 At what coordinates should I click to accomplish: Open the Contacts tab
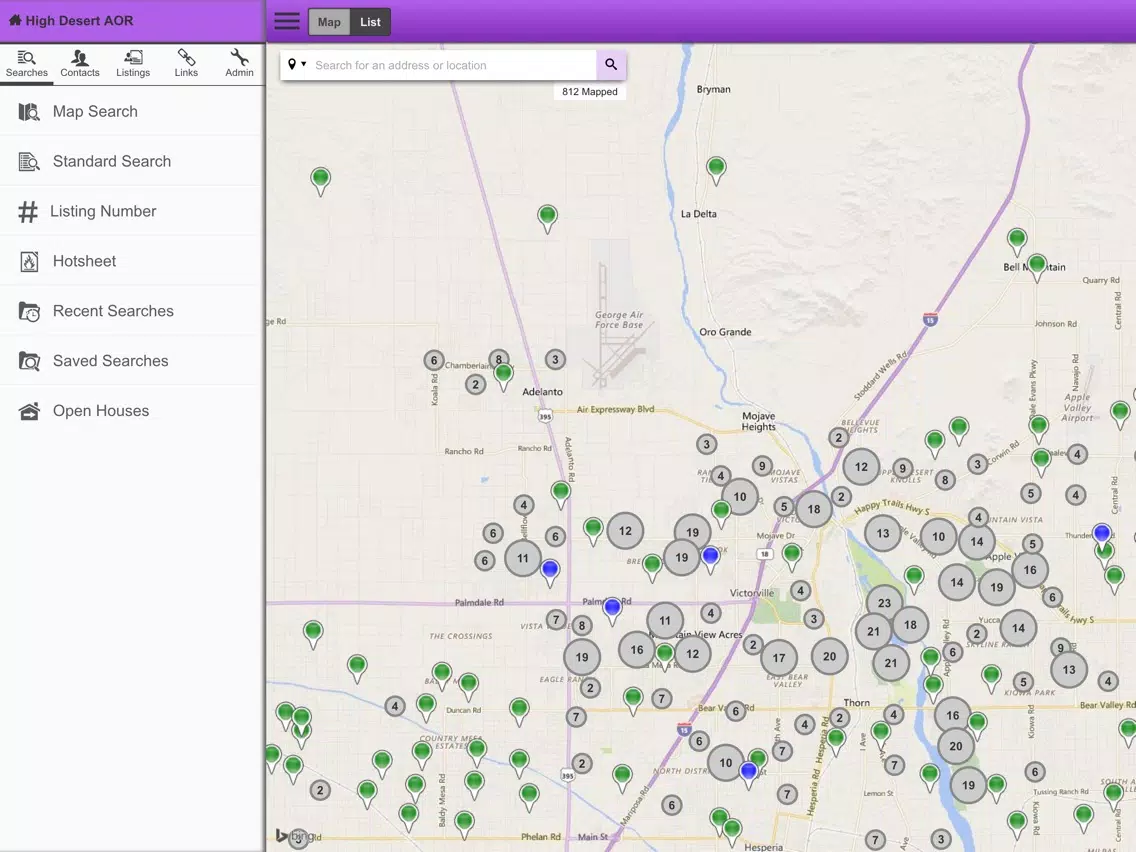80,64
